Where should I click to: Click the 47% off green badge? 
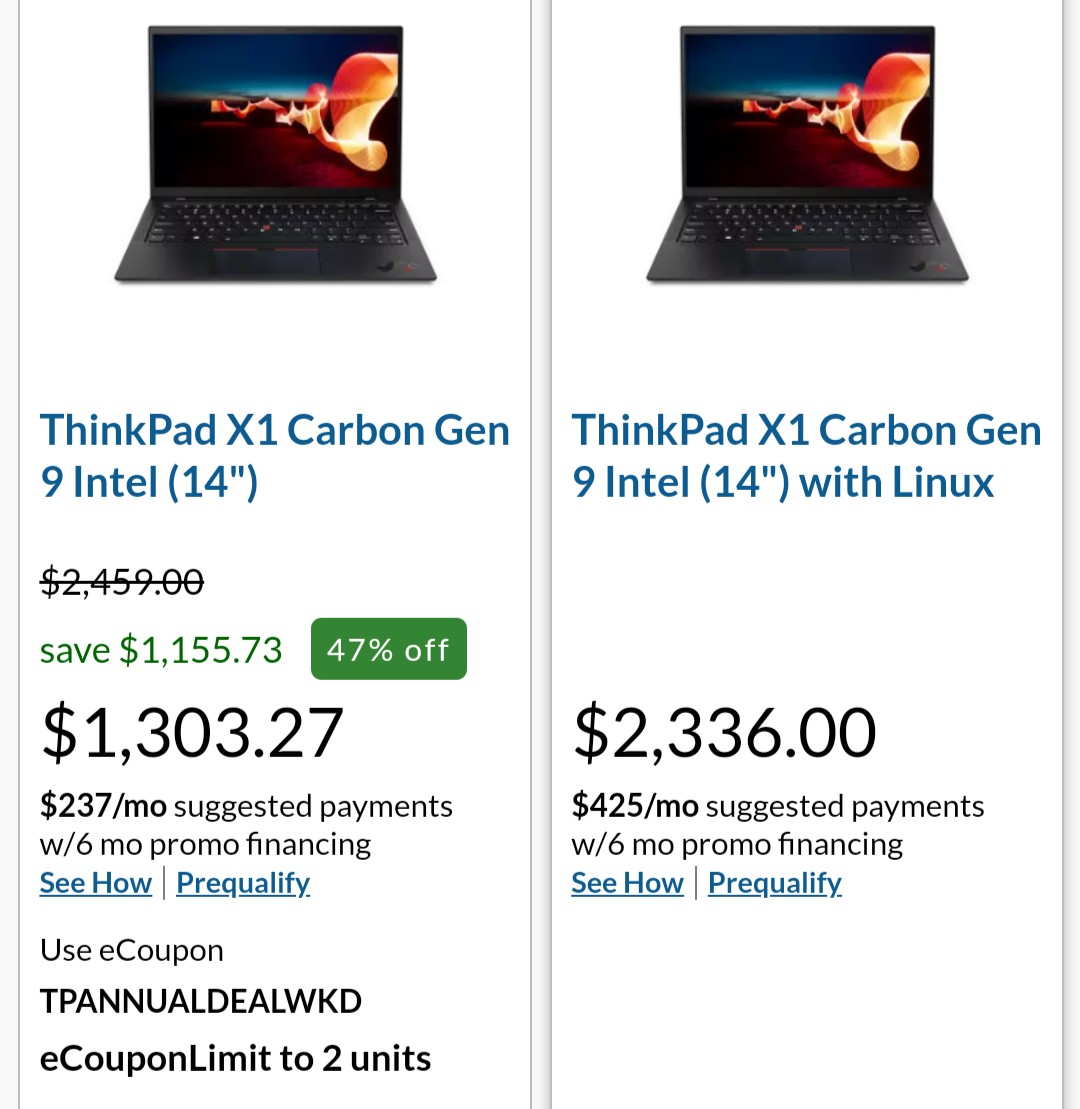[x=389, y=650]
